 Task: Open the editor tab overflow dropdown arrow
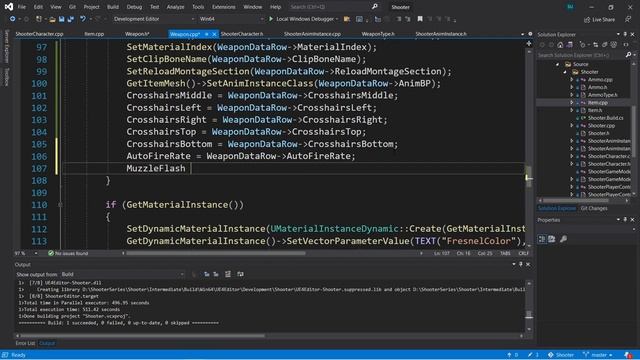[522, 34]
